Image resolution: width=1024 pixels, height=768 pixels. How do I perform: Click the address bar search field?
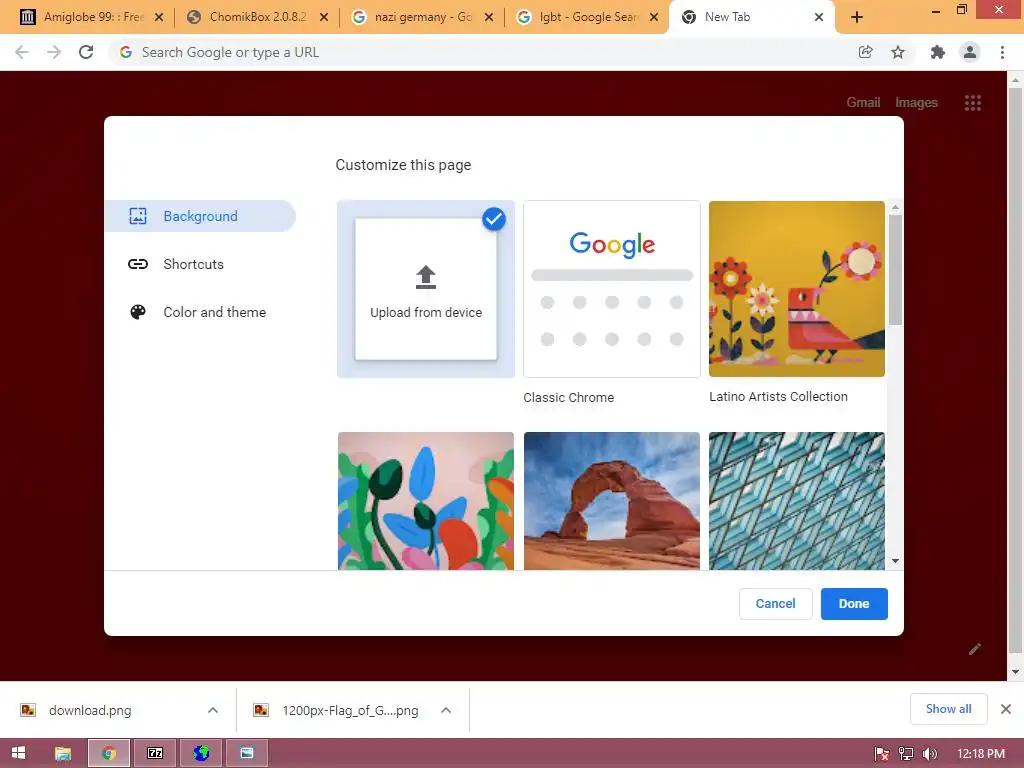[481, 52]
